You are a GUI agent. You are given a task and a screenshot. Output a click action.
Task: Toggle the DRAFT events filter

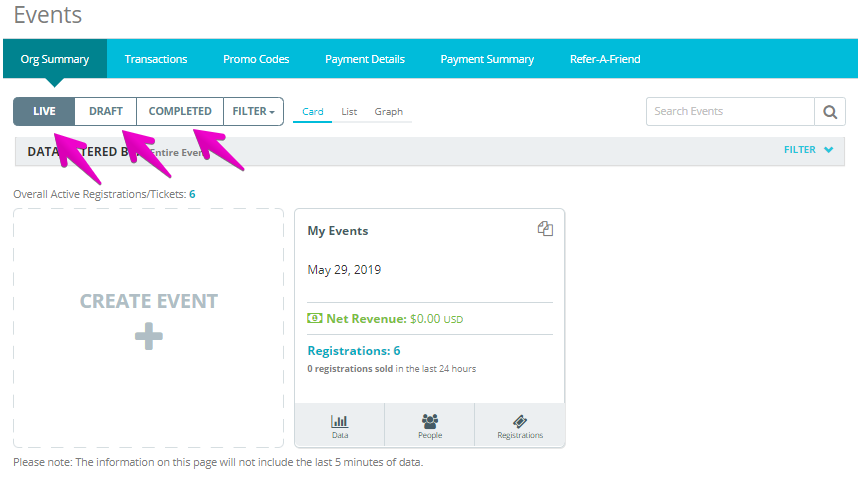click(106, 111)
